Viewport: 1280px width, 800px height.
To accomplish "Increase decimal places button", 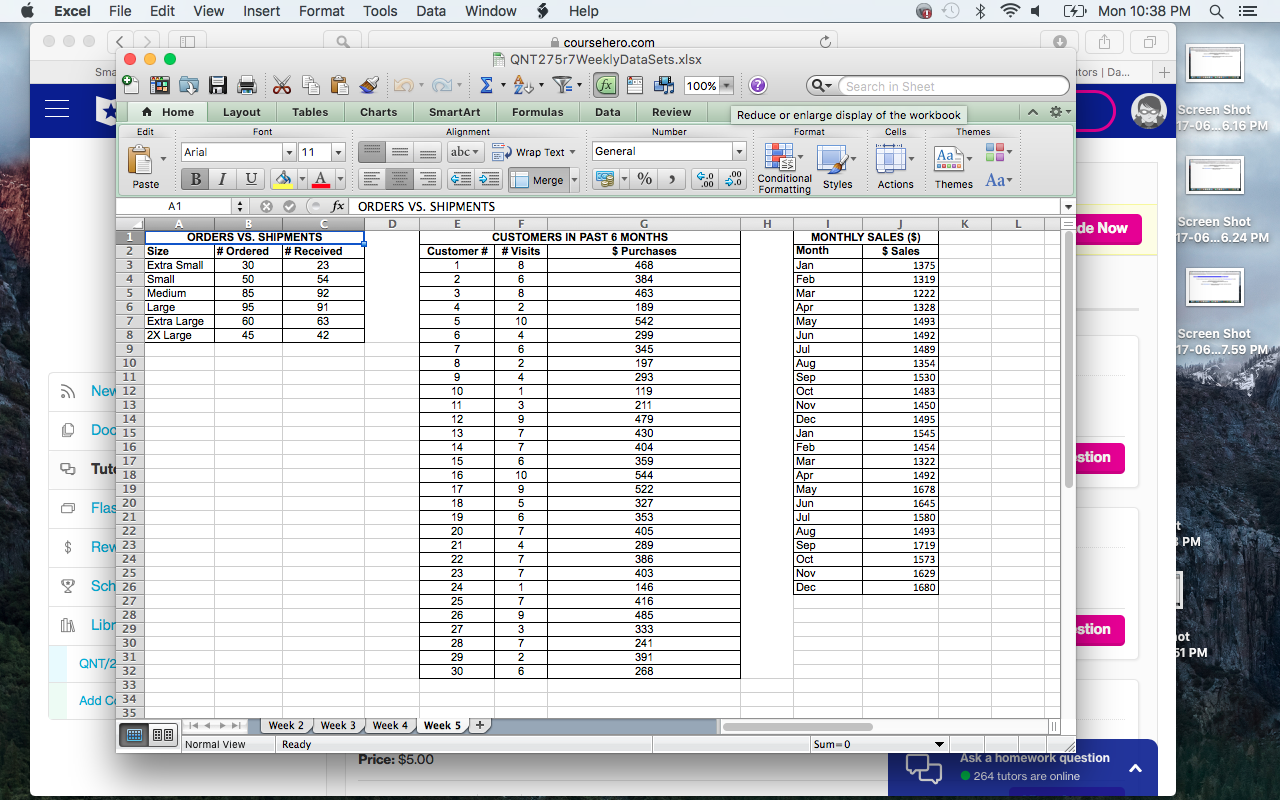I will tap(706, 179).
